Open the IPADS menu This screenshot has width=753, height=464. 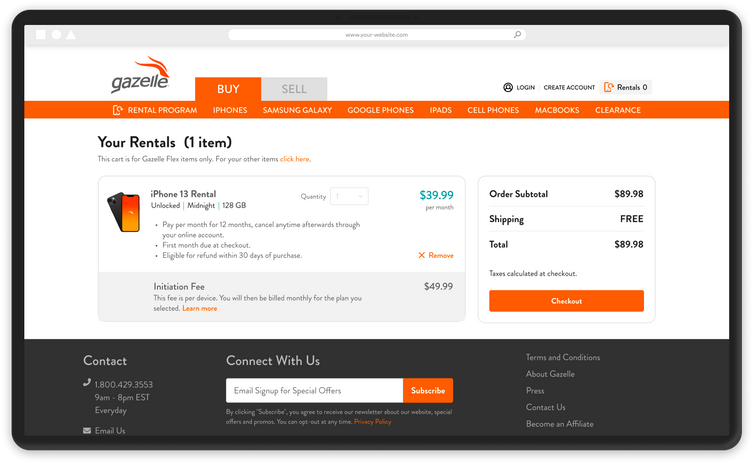click(x=440, y=110)
